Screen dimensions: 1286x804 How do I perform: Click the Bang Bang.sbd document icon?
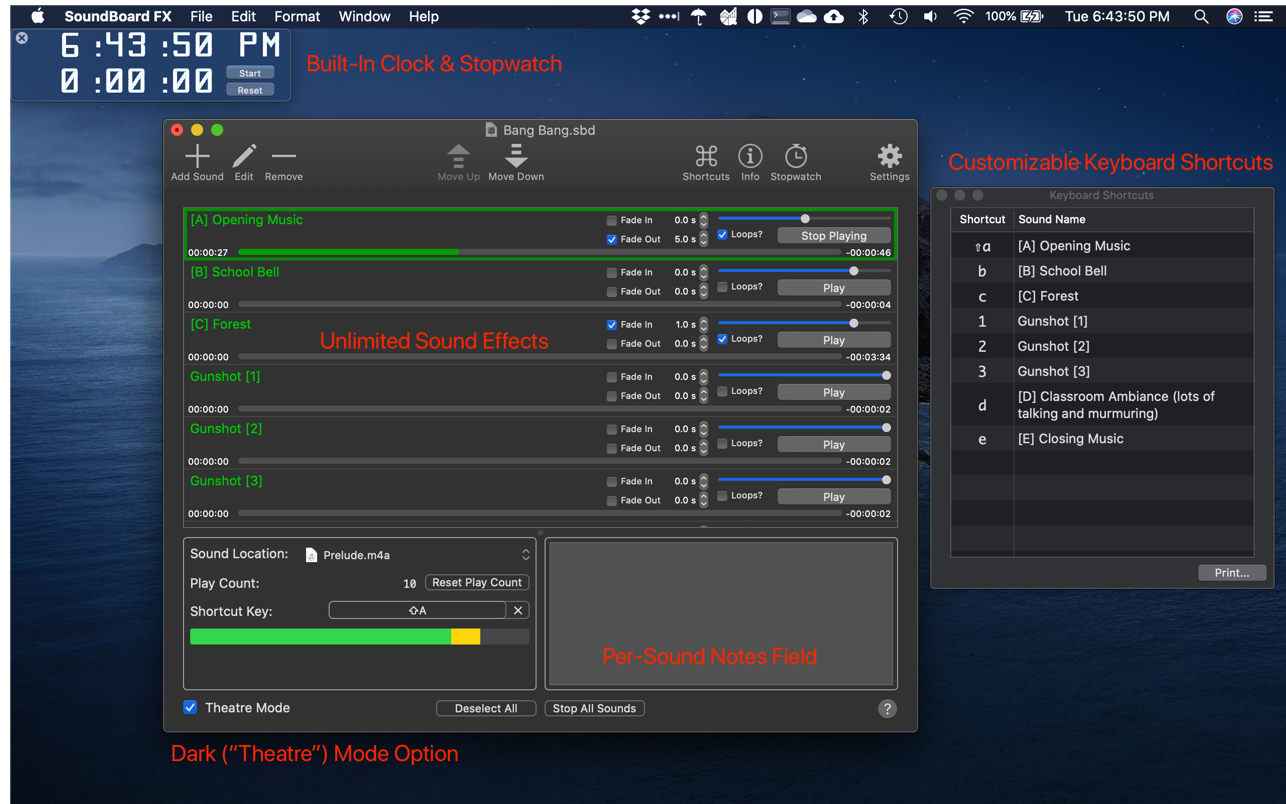click(491, 130)
